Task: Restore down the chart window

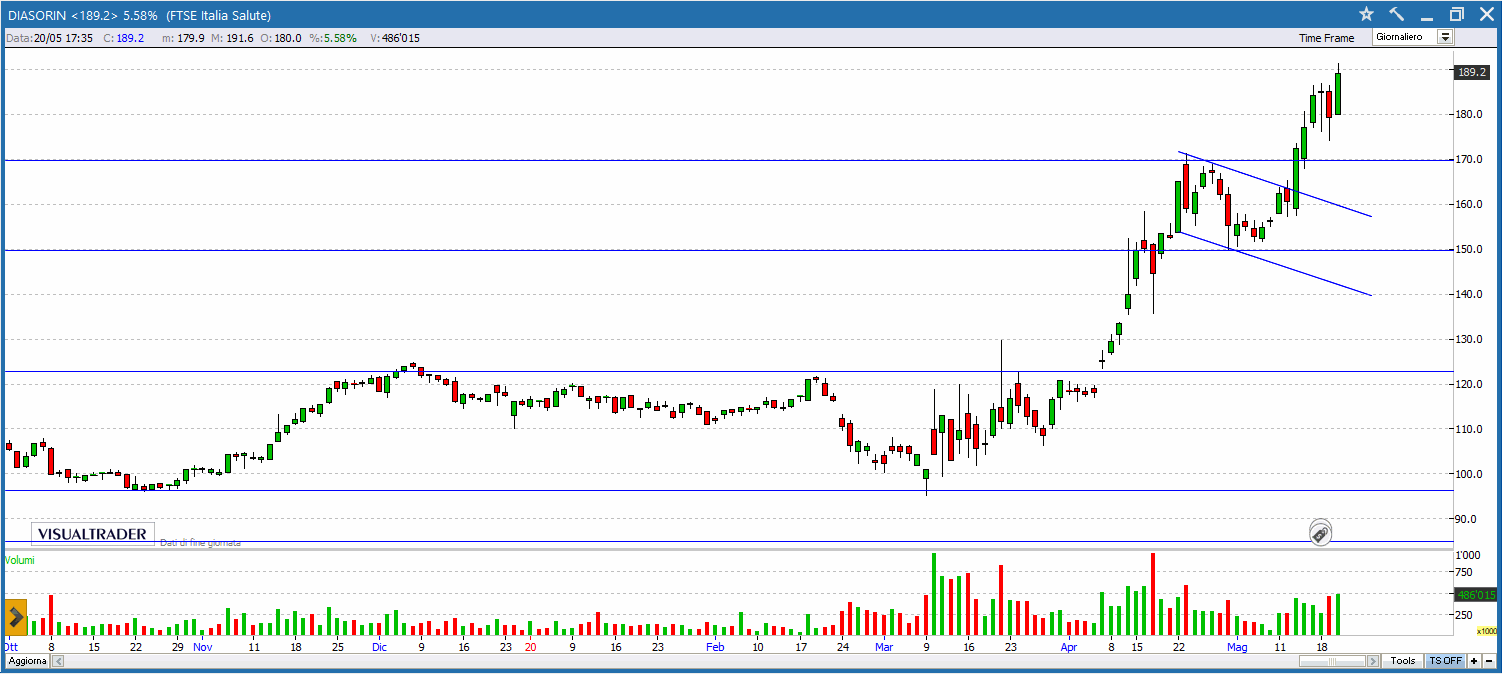Action: pos(1456,14)
